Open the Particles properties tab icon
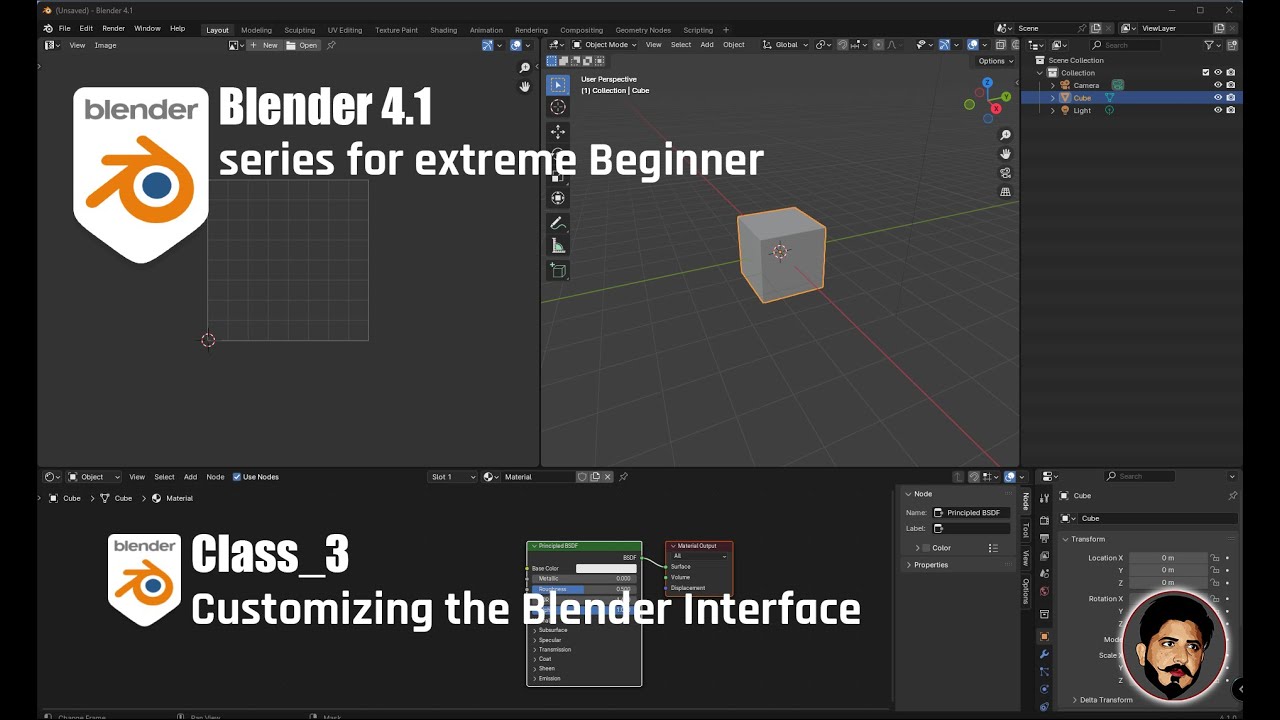The image size is (1280, 720). click(x=1044, y=672)
